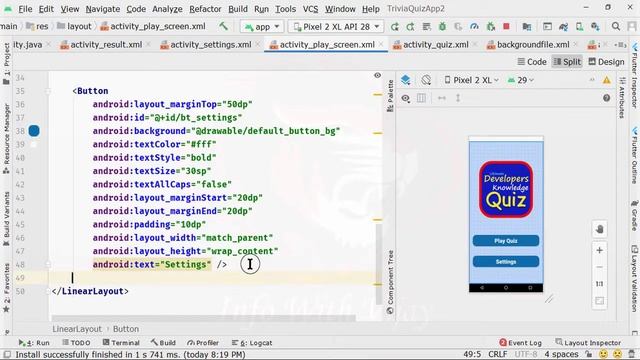Open the API 29 version dropdown
The height and width of the screenshot is (360, 640).
(520, 80)
